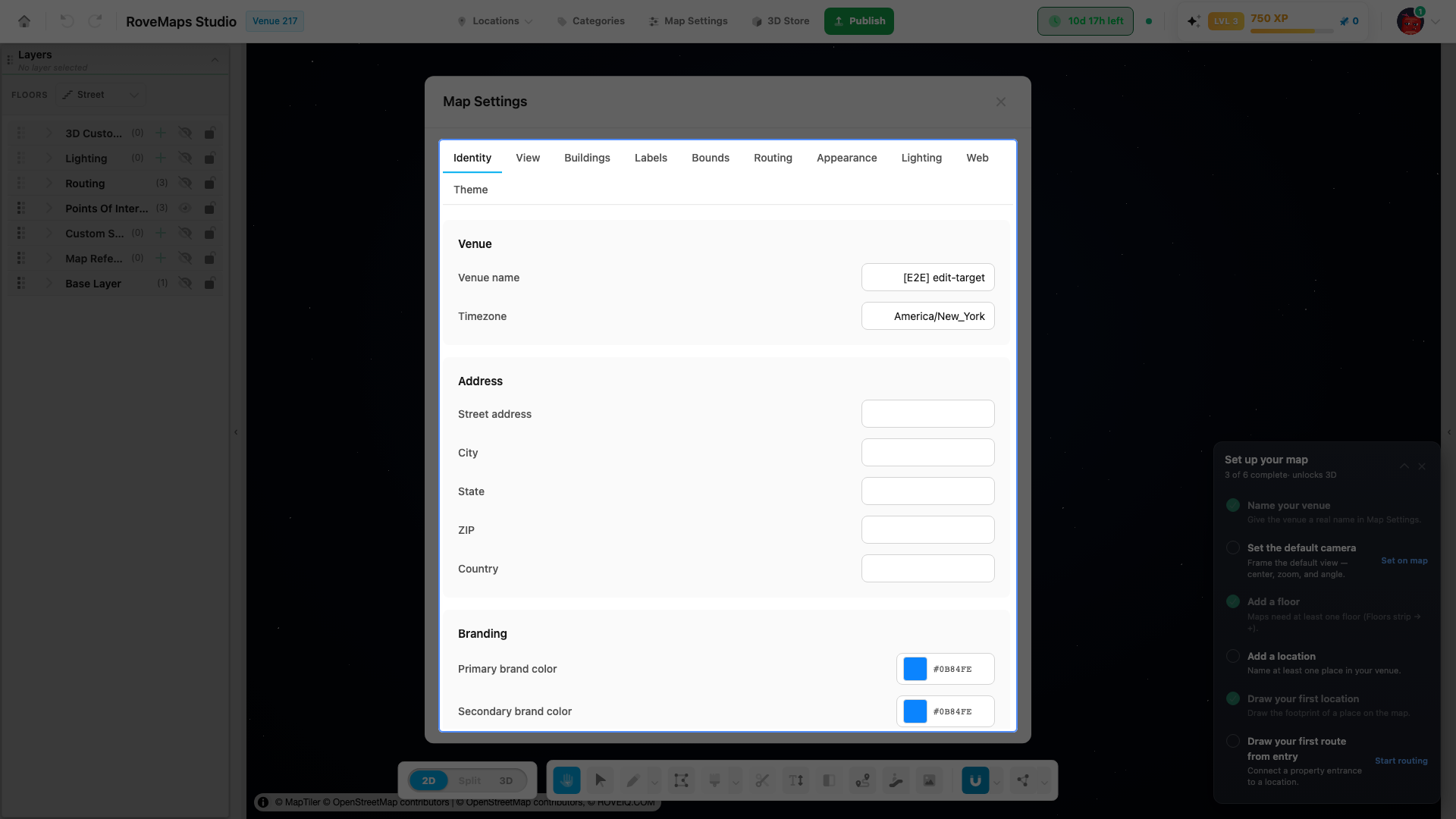Select the transform bounding-box tool
This screenshot has height=819, width=1456.
pos(681,780)
